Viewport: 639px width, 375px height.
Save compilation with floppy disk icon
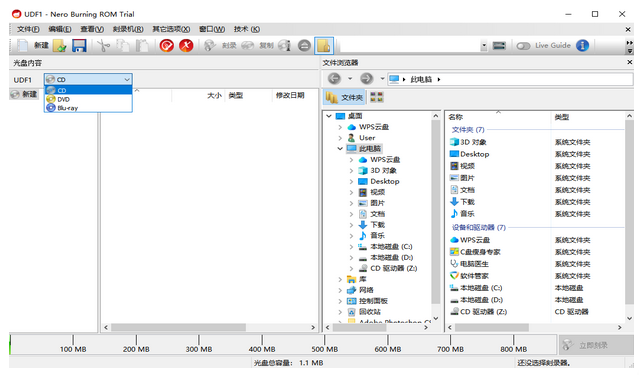(79, 46)
